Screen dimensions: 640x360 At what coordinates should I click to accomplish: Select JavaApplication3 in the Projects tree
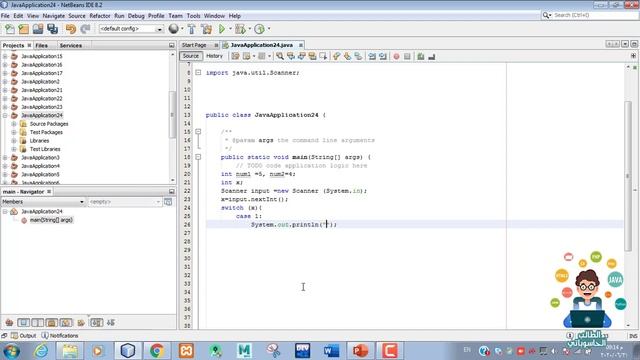coord(40,158)
